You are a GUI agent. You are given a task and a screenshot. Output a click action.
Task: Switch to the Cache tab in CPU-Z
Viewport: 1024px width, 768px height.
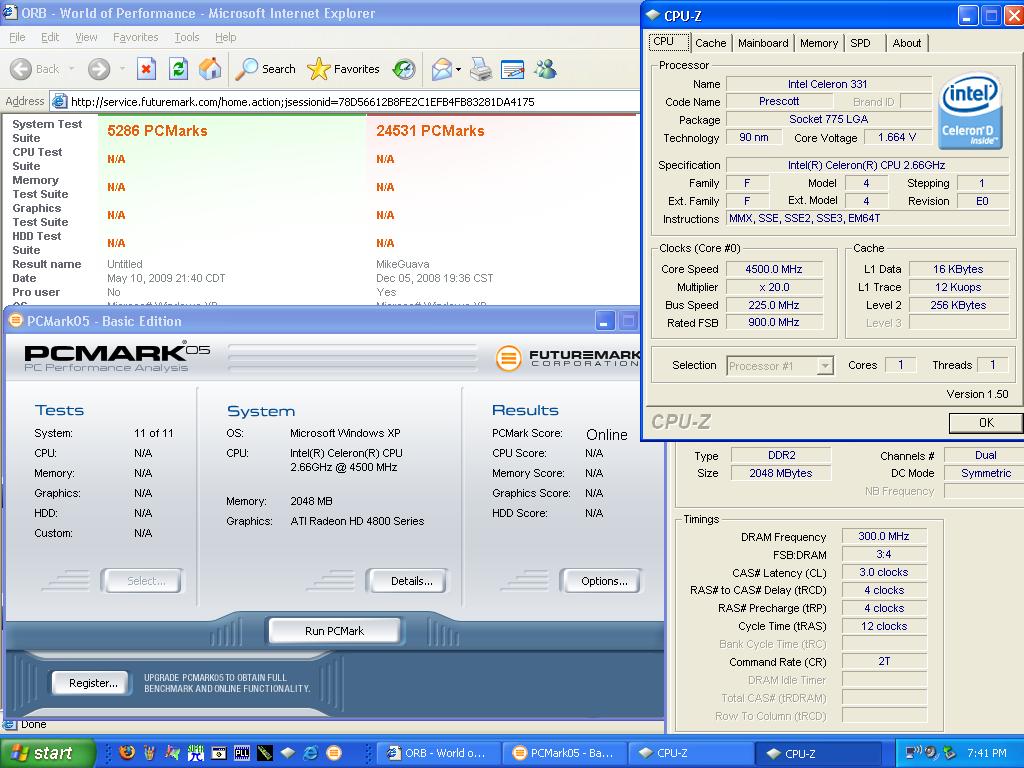[711, 43]
